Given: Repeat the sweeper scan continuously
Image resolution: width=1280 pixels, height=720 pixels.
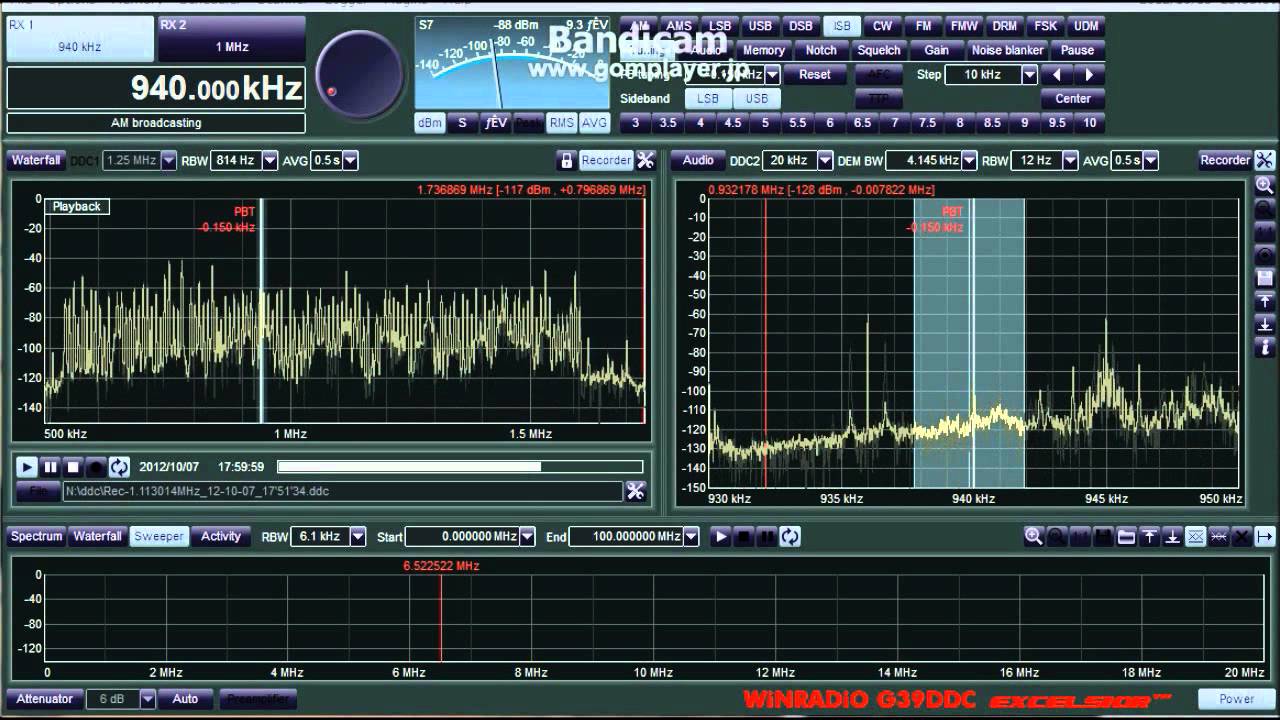Looking at the screenshot, I should pos(790,537).
